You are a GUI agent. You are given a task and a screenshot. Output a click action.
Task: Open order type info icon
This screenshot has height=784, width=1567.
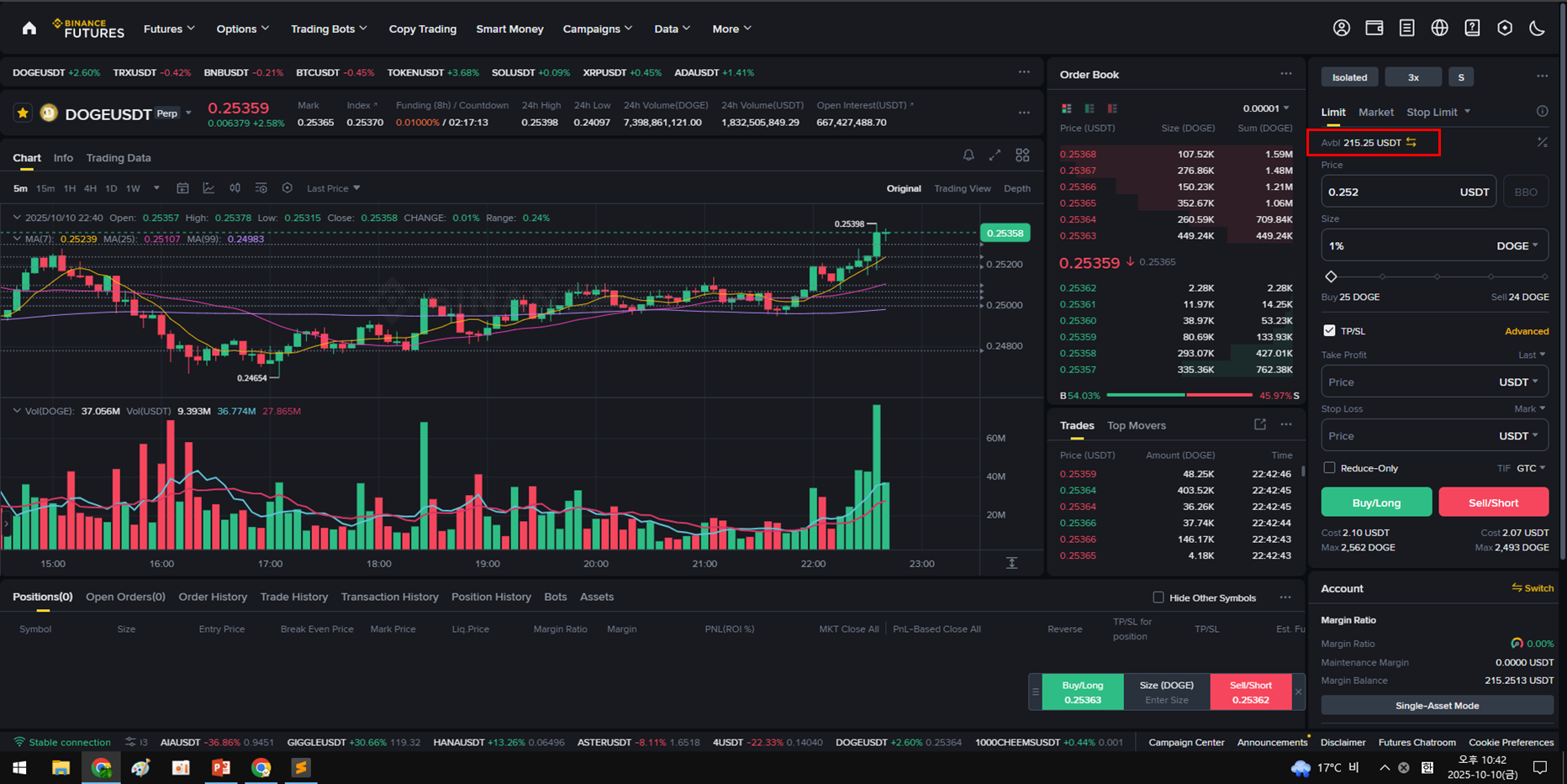coord(1542,111)
